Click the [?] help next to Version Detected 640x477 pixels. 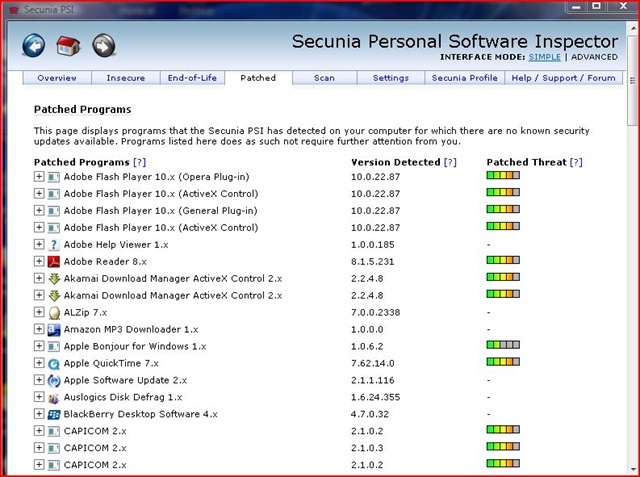pyautogui.click(x=450, y=162)
